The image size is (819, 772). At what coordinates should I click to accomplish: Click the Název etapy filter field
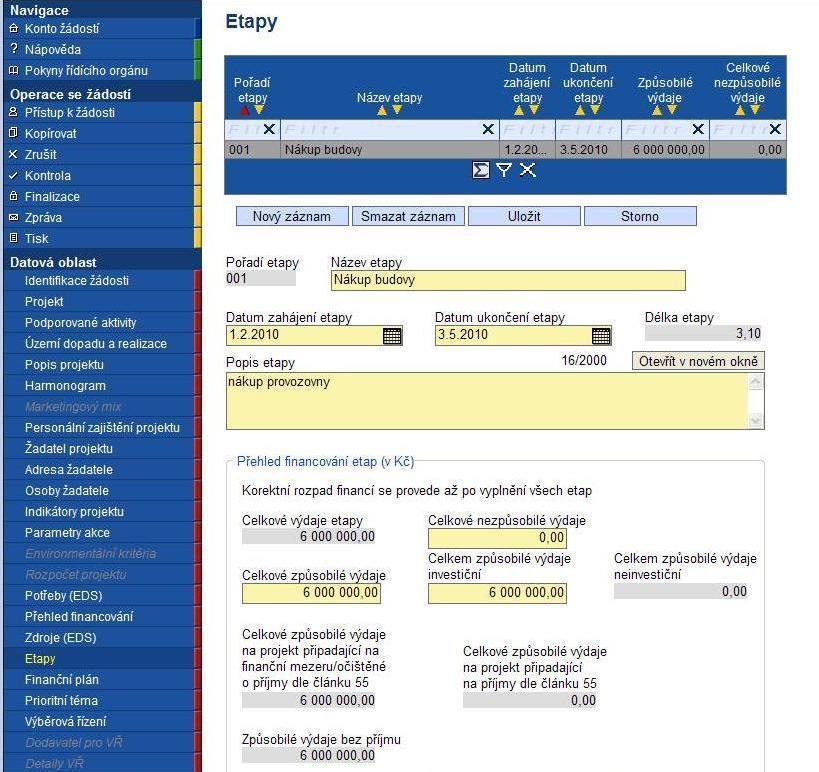click(x=381, y=129)
